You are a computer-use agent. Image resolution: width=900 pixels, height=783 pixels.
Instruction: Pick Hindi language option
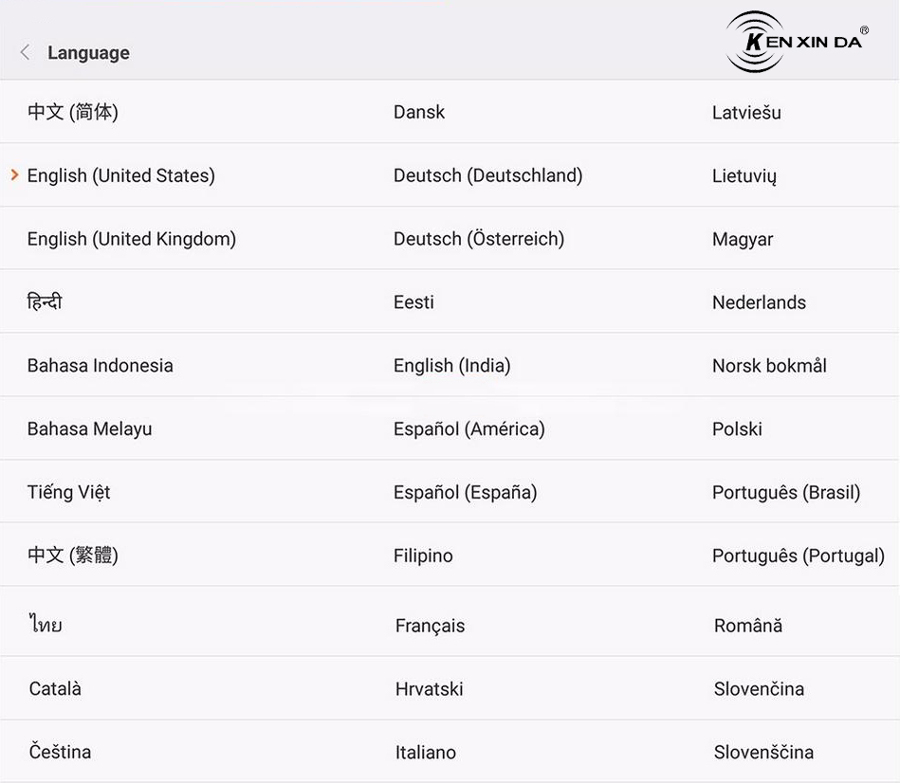pyautogui.click(x=45, y=301)
